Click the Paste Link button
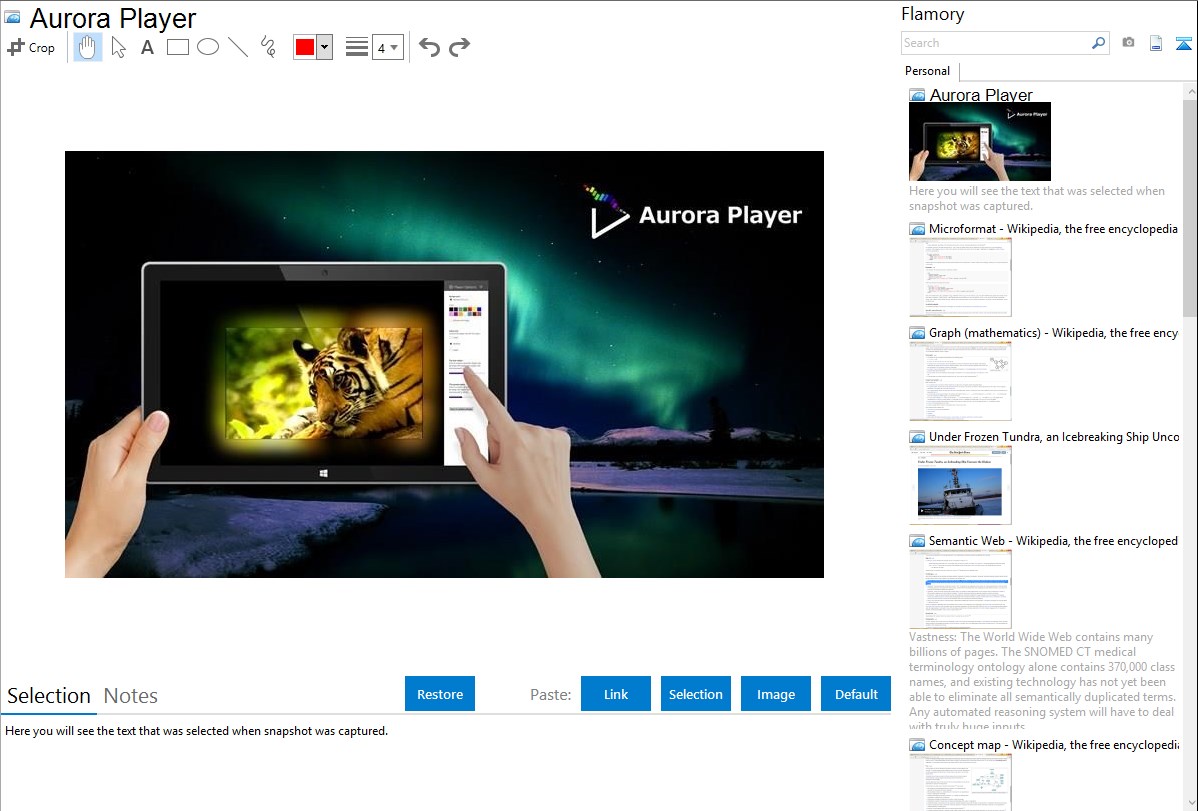The height and width of the screenshot is (811, 1198). click(616, 694)
